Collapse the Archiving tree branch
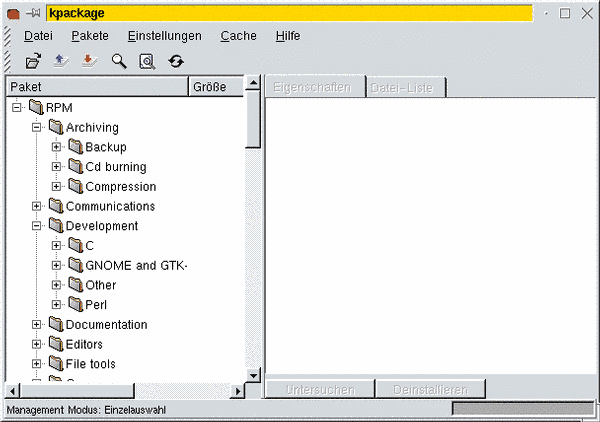 click(x=37, y=128)
